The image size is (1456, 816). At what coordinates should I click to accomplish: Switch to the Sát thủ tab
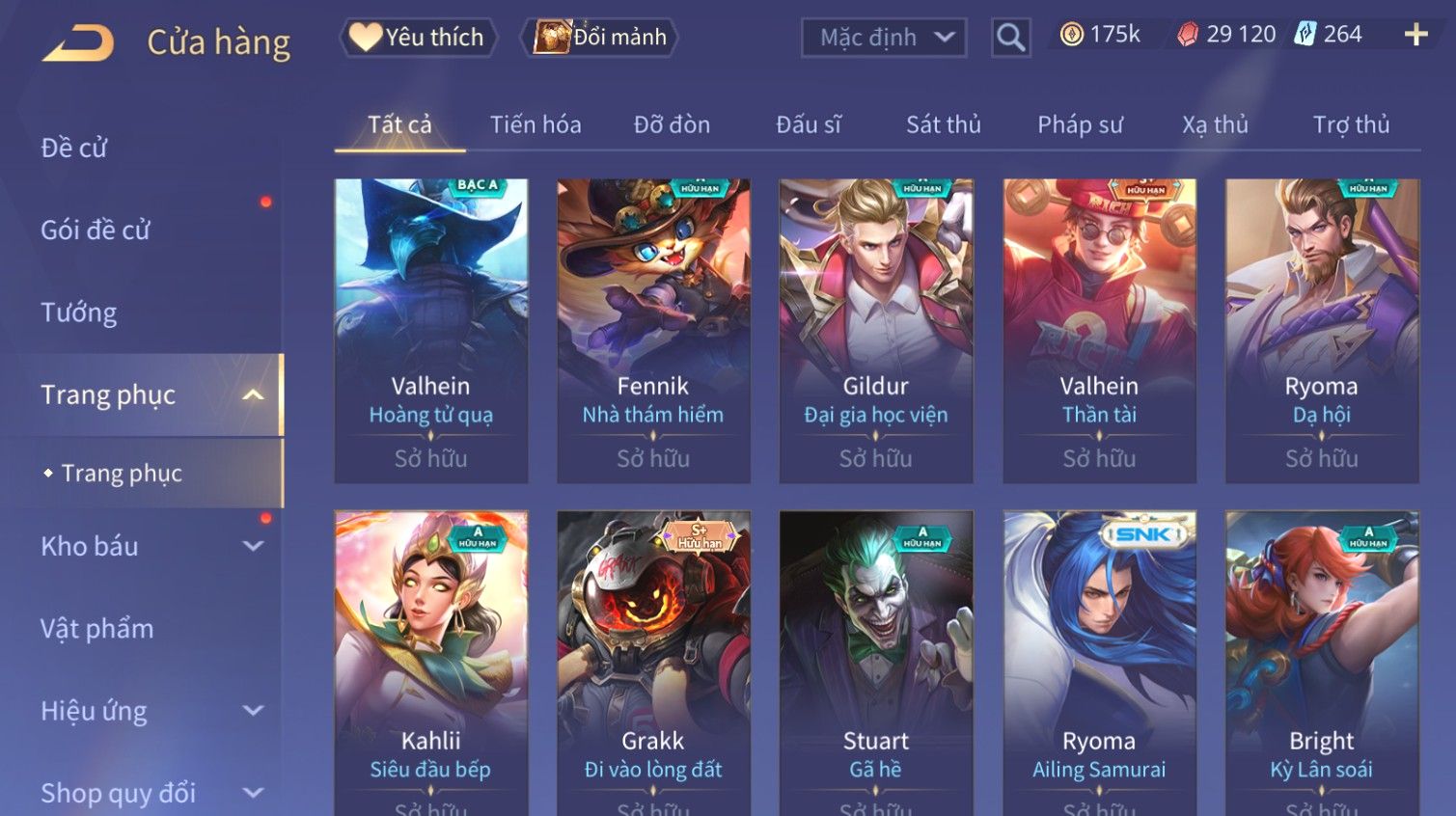pos(943,124)
